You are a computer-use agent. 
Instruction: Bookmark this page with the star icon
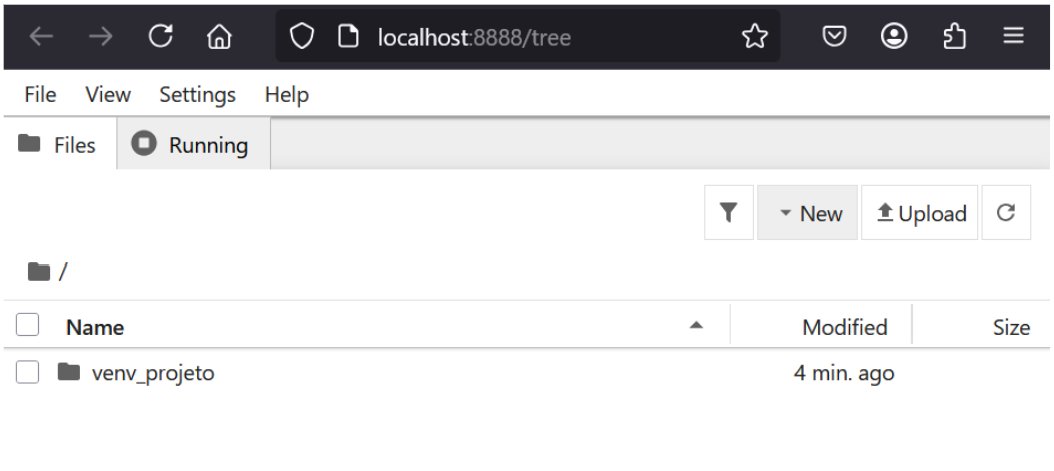pos(755,36)
